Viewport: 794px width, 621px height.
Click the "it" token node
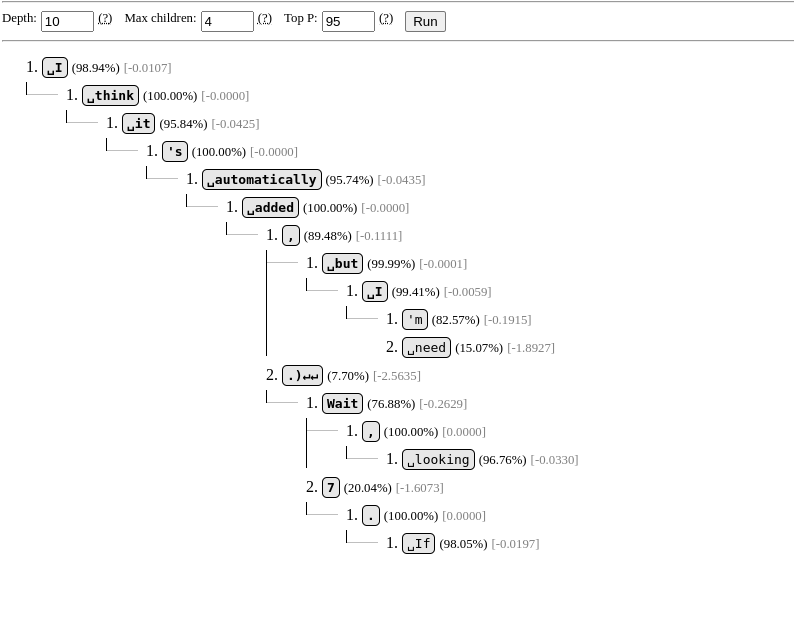[x=138, y=124]
